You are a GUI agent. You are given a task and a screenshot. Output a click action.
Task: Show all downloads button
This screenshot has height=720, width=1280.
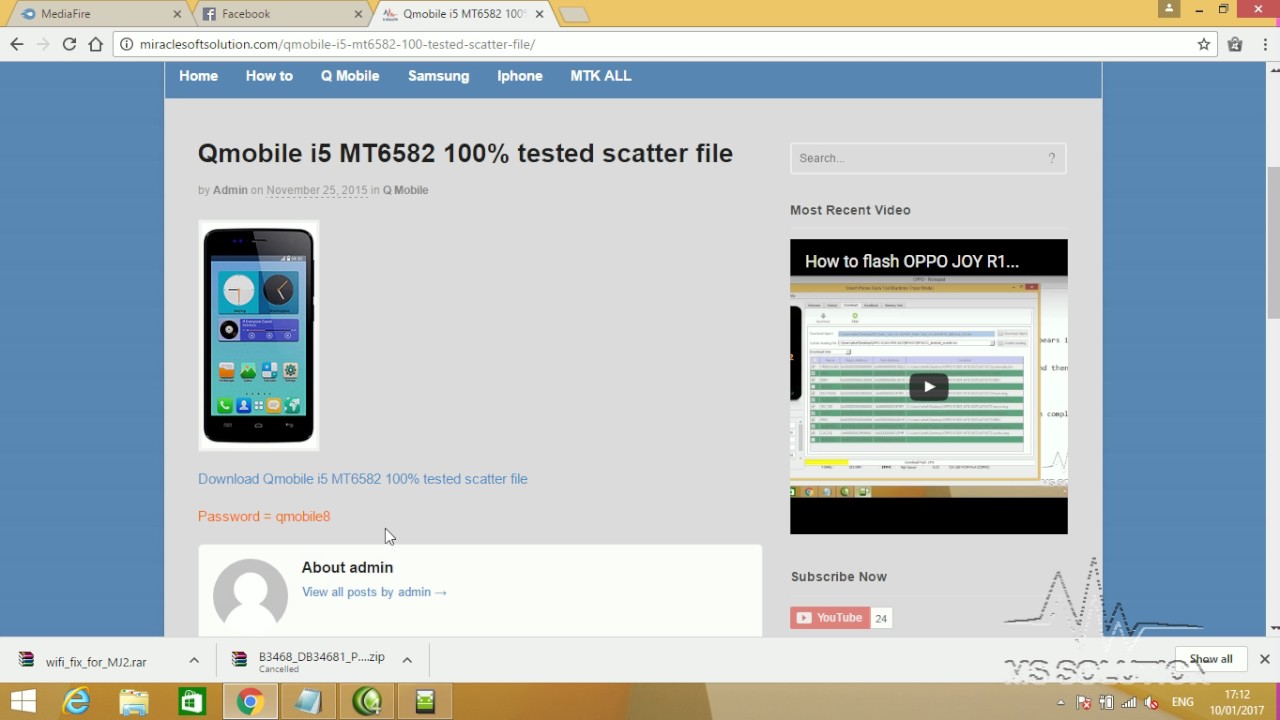click(1211, 659)
